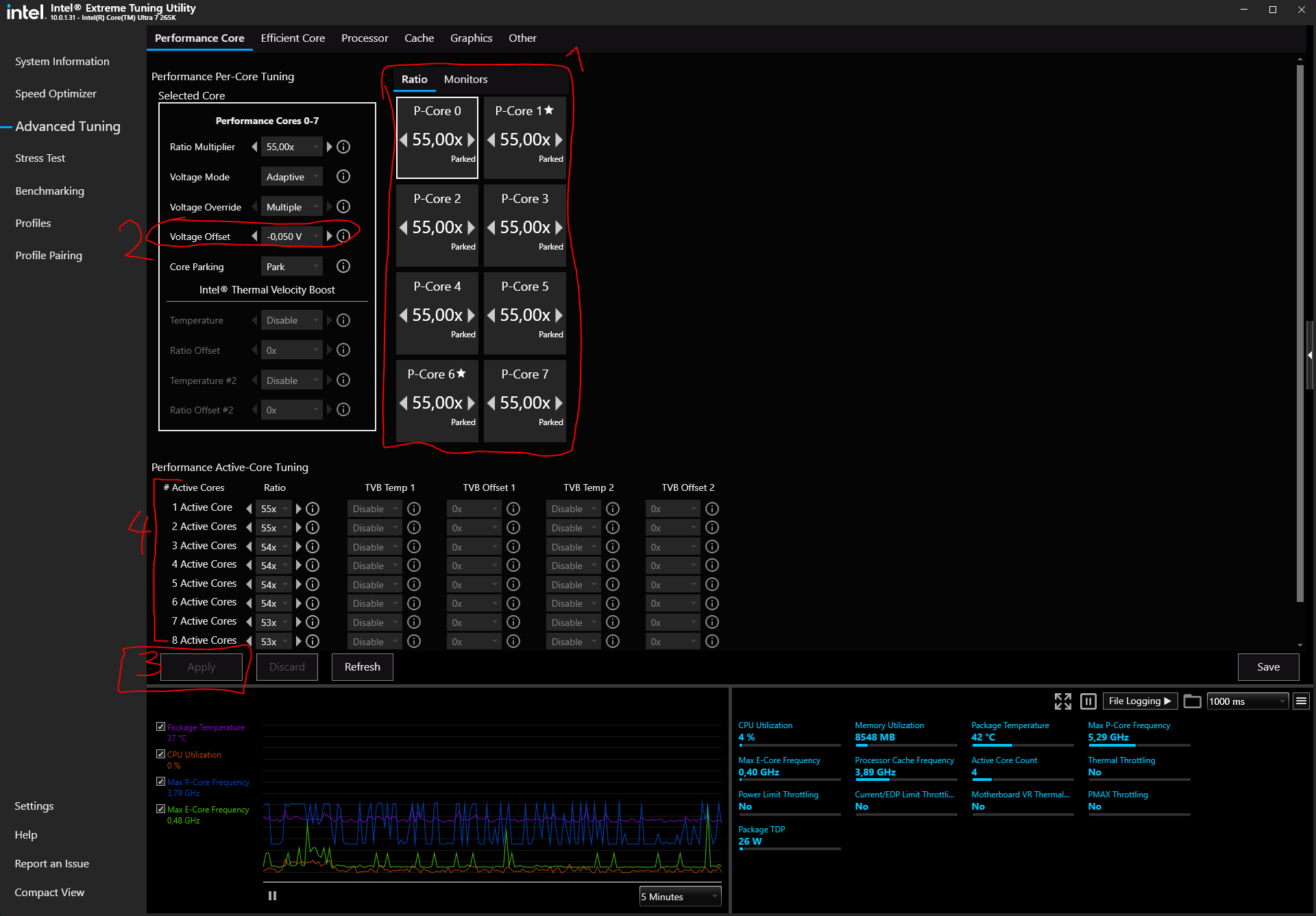Image resolution: width=1316 pixels, height=916 pixels.
Task: Click the info icon next to Ratio Multiplier
Action: coord(343,147)
